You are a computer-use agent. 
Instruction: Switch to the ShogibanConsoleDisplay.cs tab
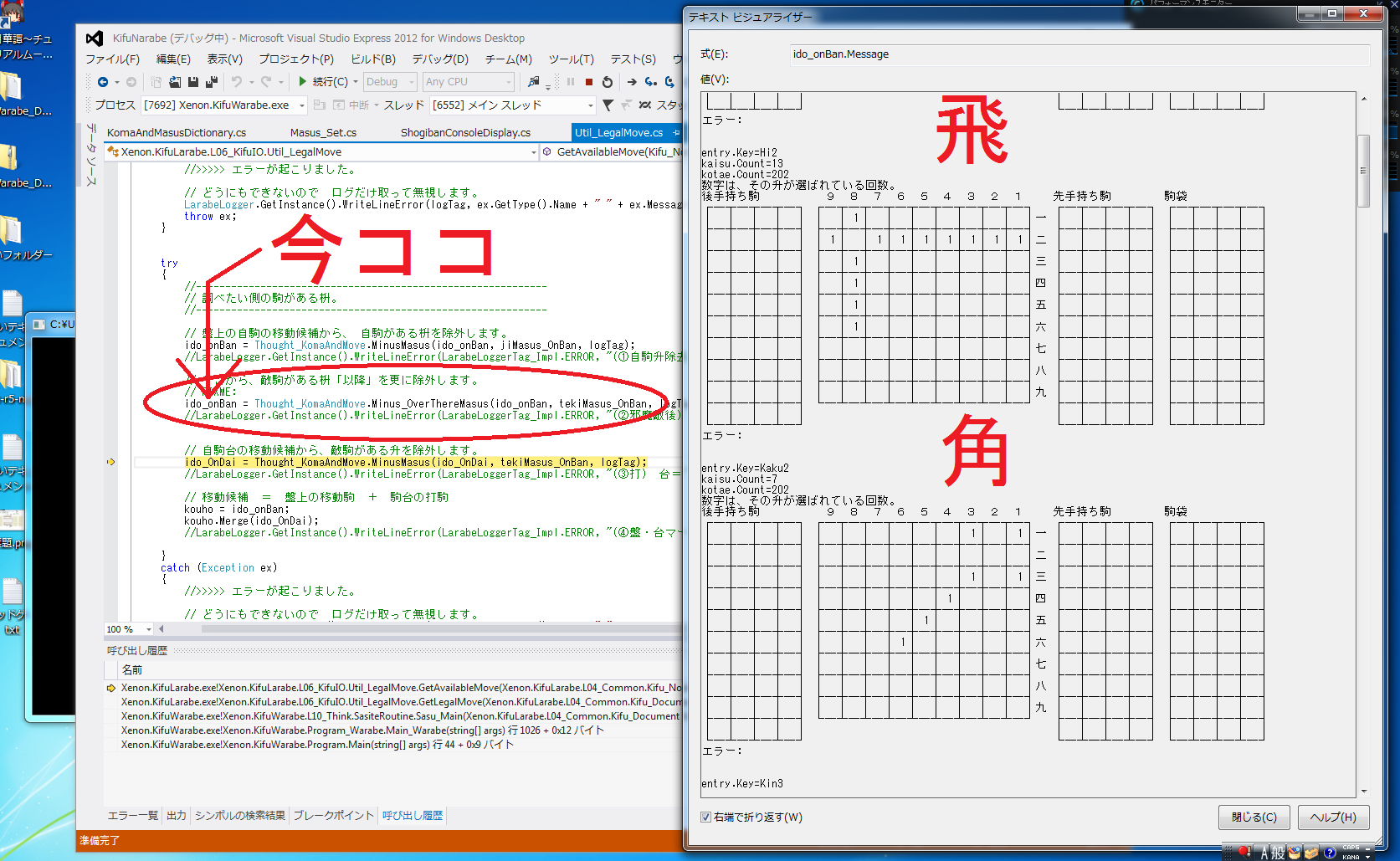[465, 133]
